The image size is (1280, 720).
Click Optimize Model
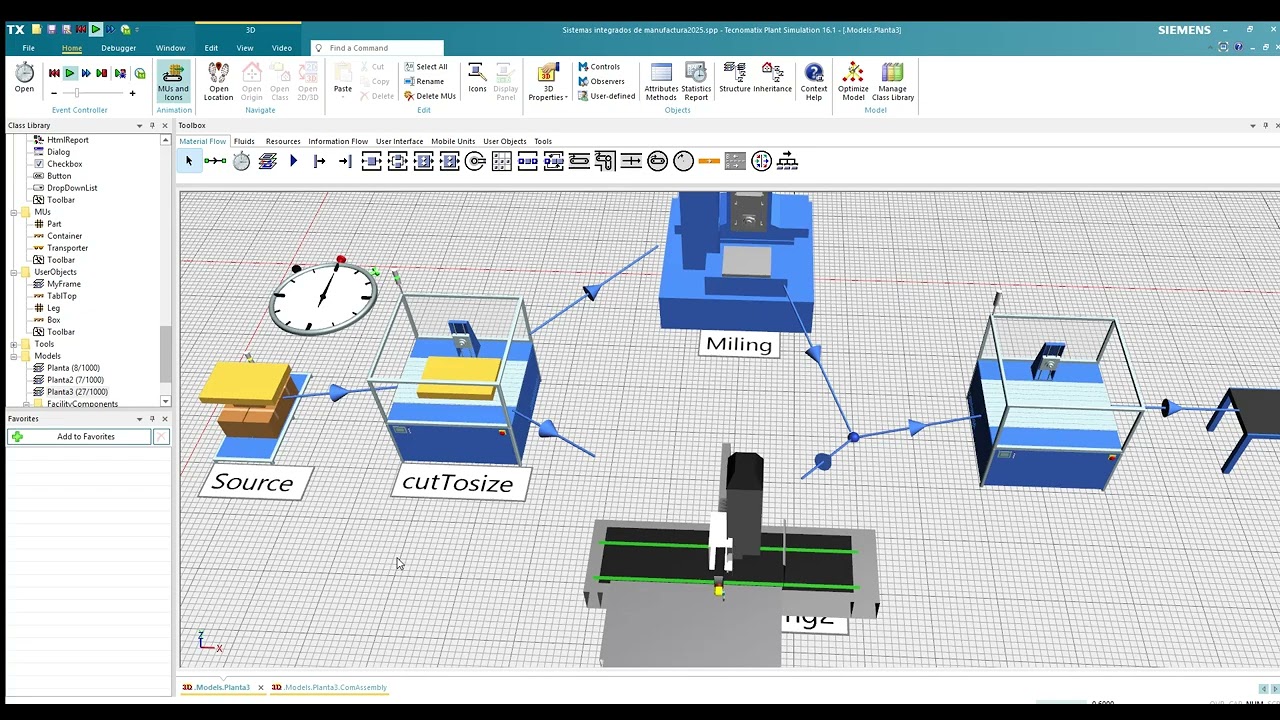tap(853, 82)
